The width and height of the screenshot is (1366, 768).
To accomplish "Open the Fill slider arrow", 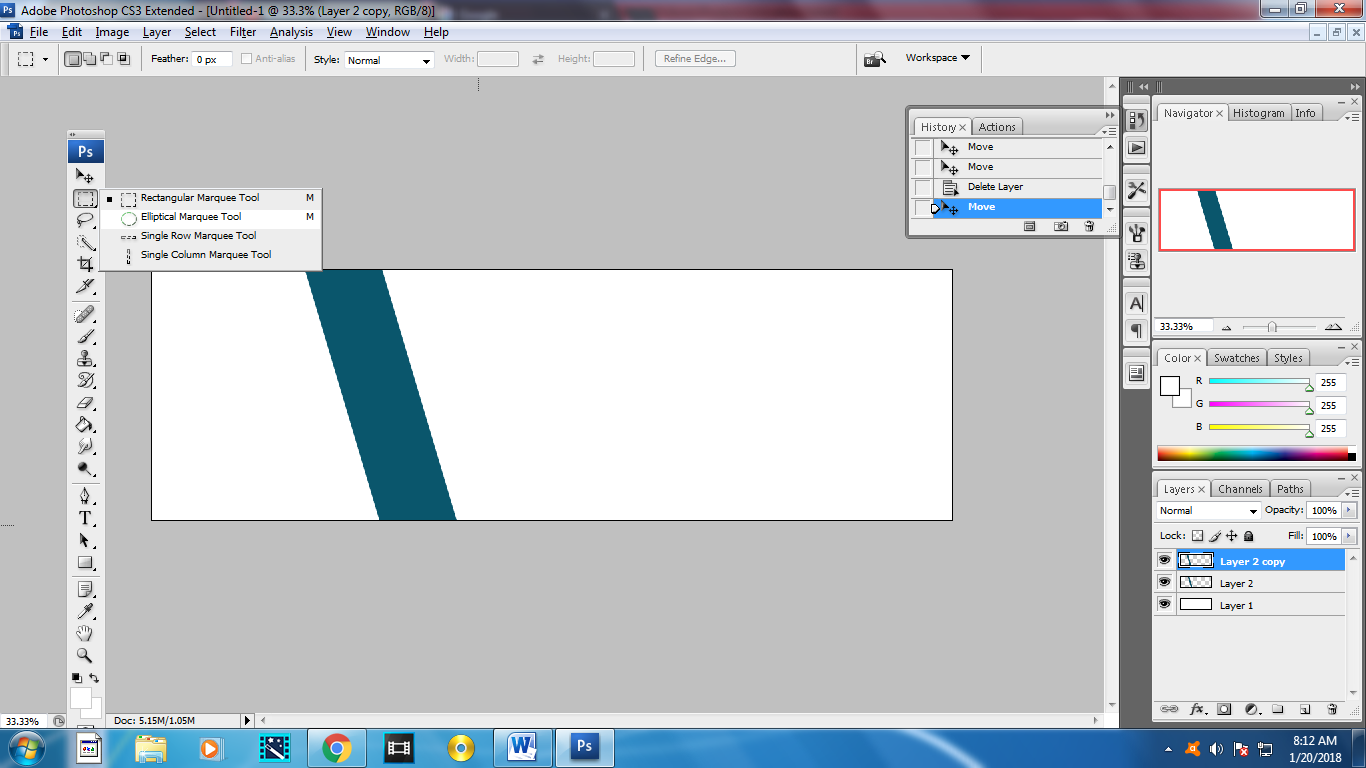I will click(x=1350, y=536).
